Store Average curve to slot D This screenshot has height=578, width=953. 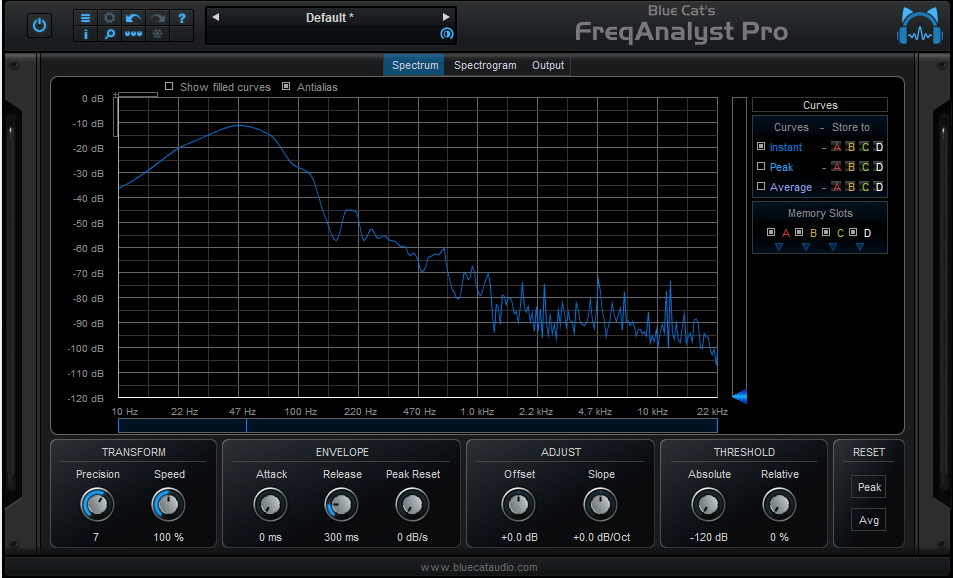pos(879,187)
